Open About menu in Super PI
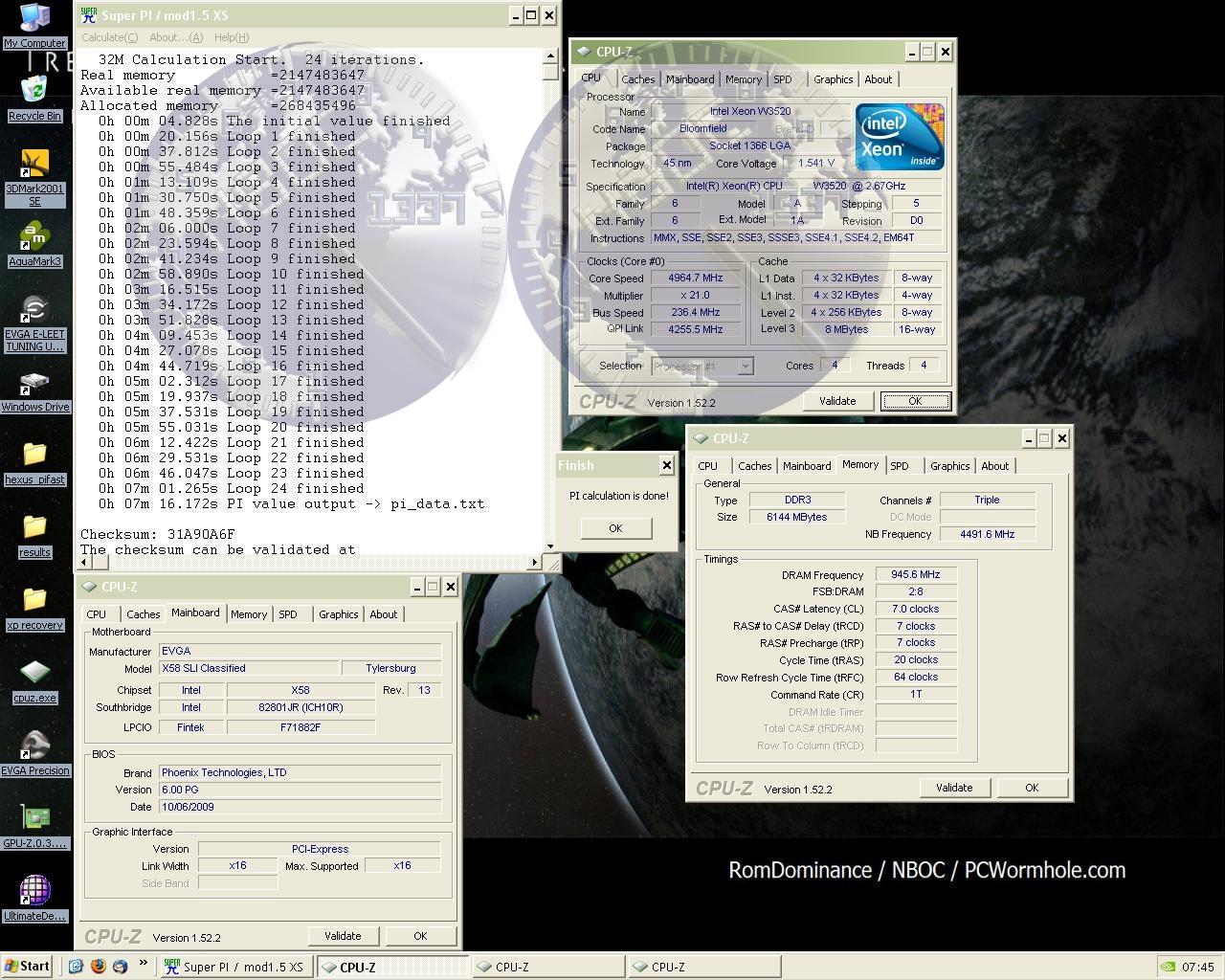This screenshot has width=1225, height=980. coord(175,37)
